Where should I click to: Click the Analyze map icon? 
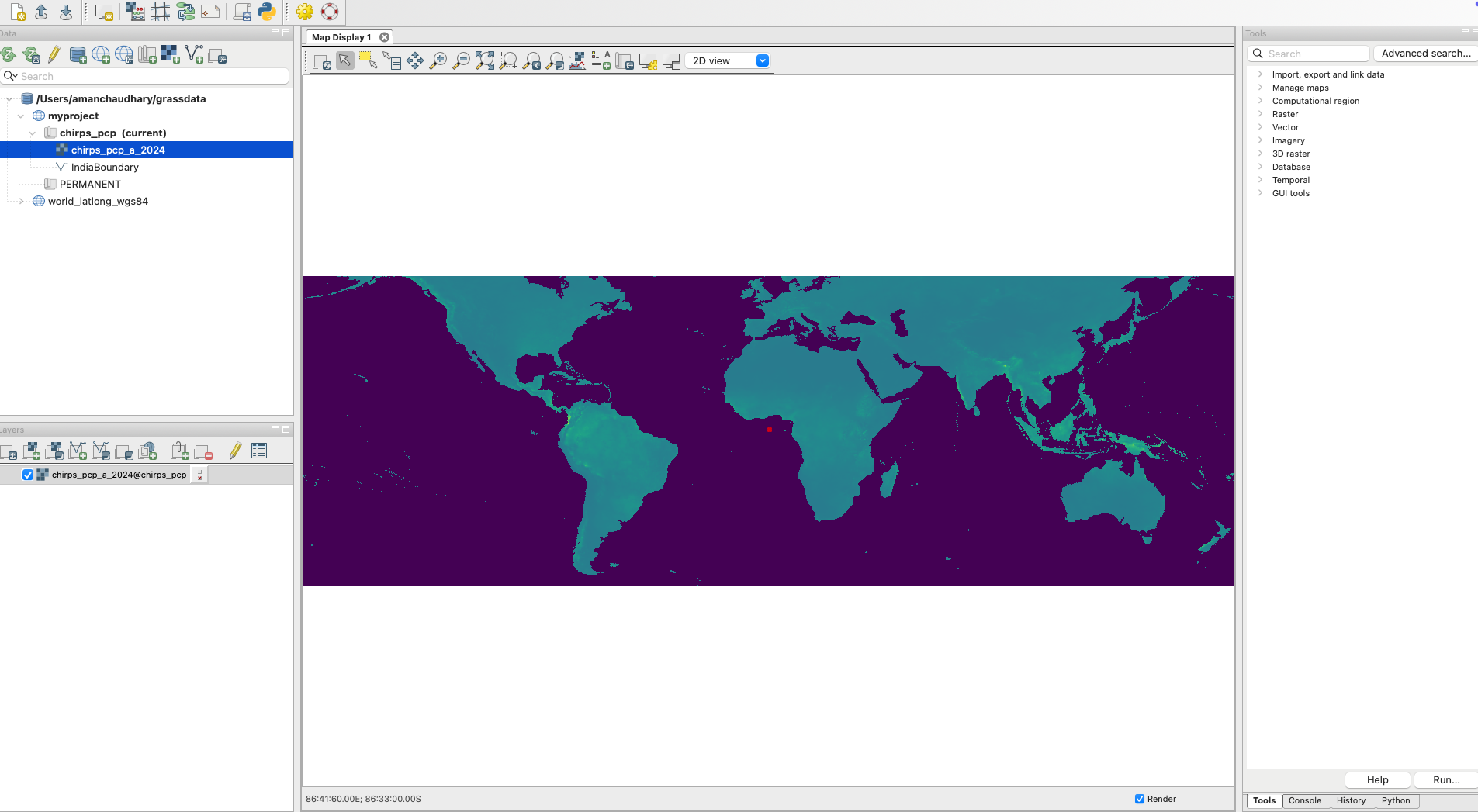pyautogui.click(x=577, y=61)
